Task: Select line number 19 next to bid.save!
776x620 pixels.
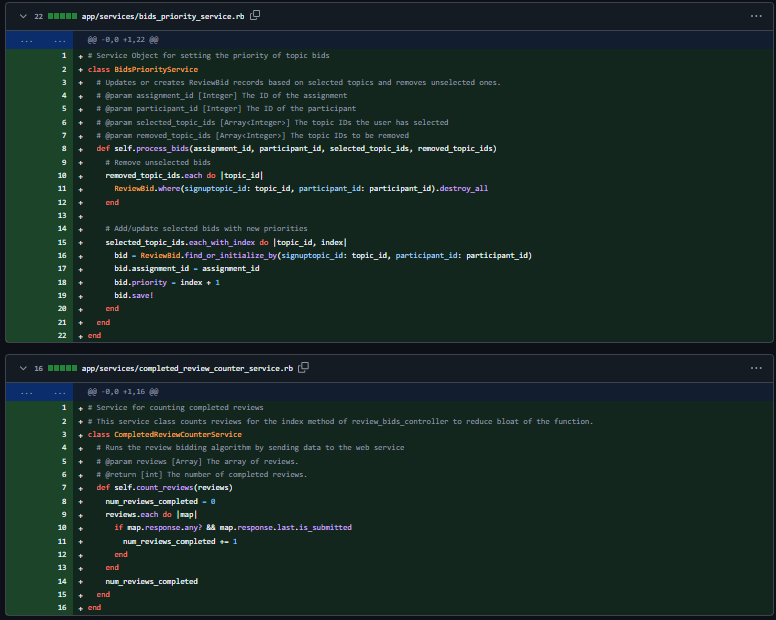Action: (63, 296)
